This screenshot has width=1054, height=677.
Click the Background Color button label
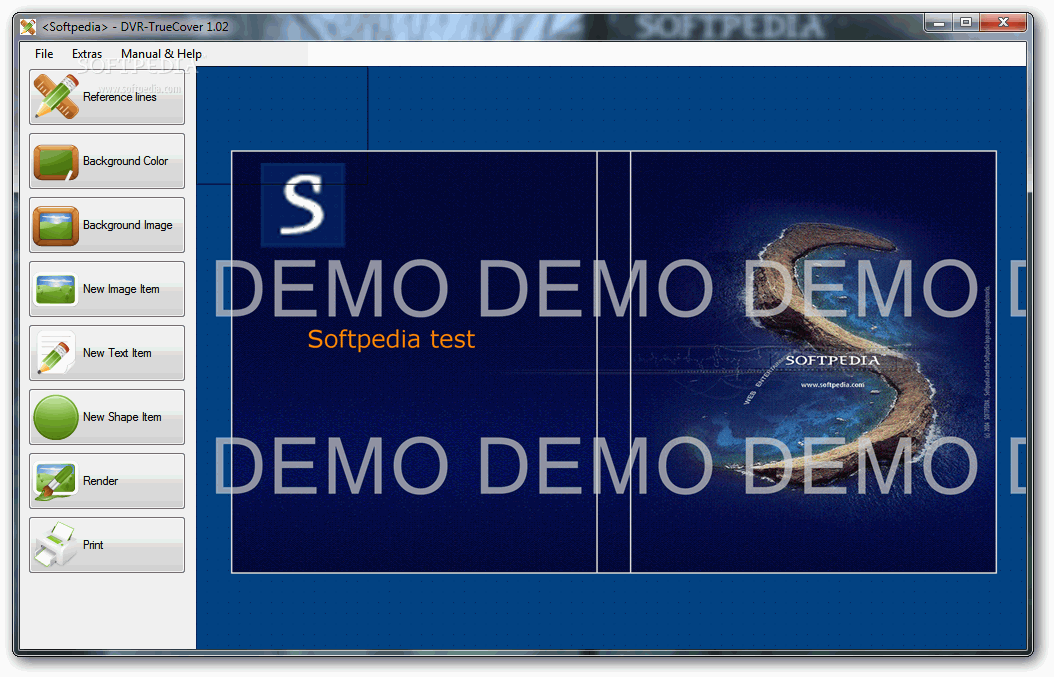pyautogui.click(x=126, y=161)
